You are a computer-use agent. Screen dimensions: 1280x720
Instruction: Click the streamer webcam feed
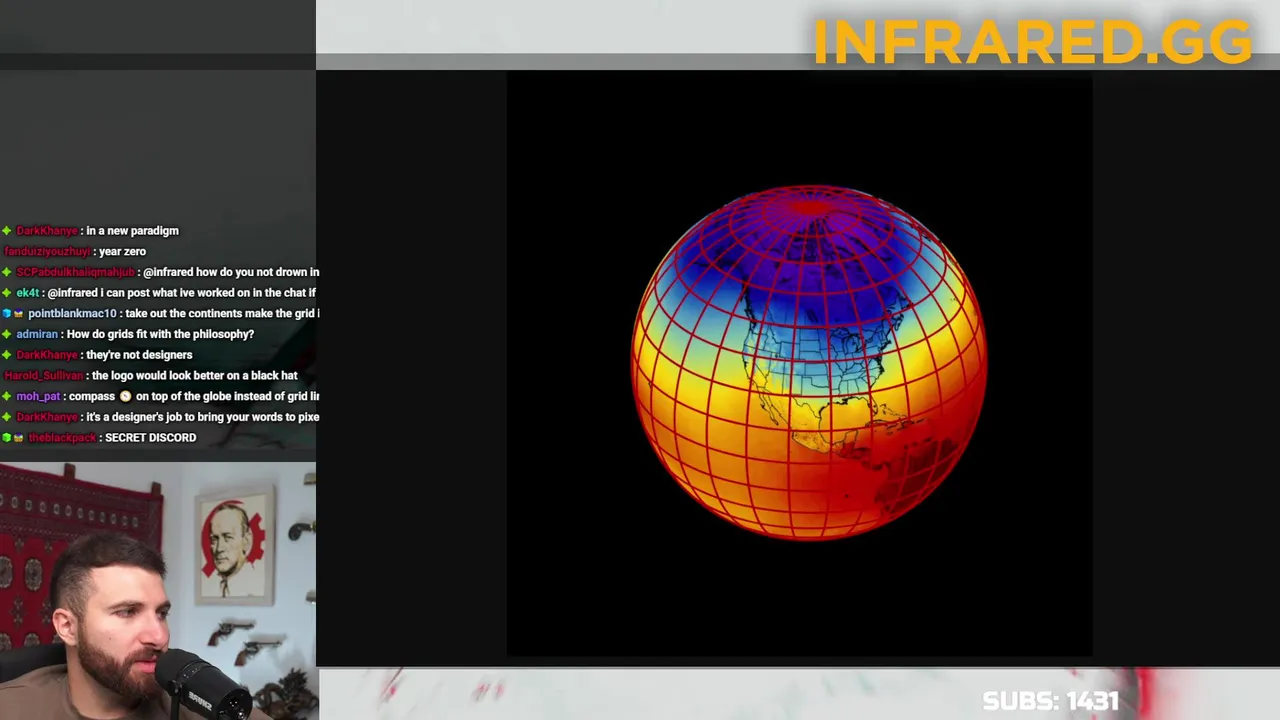click(158, 591)
